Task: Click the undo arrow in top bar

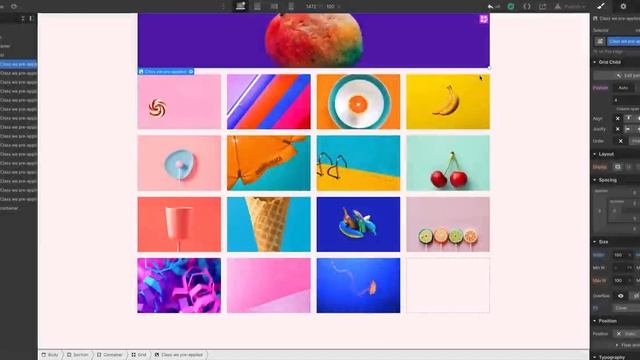Action: pos(491,7)
